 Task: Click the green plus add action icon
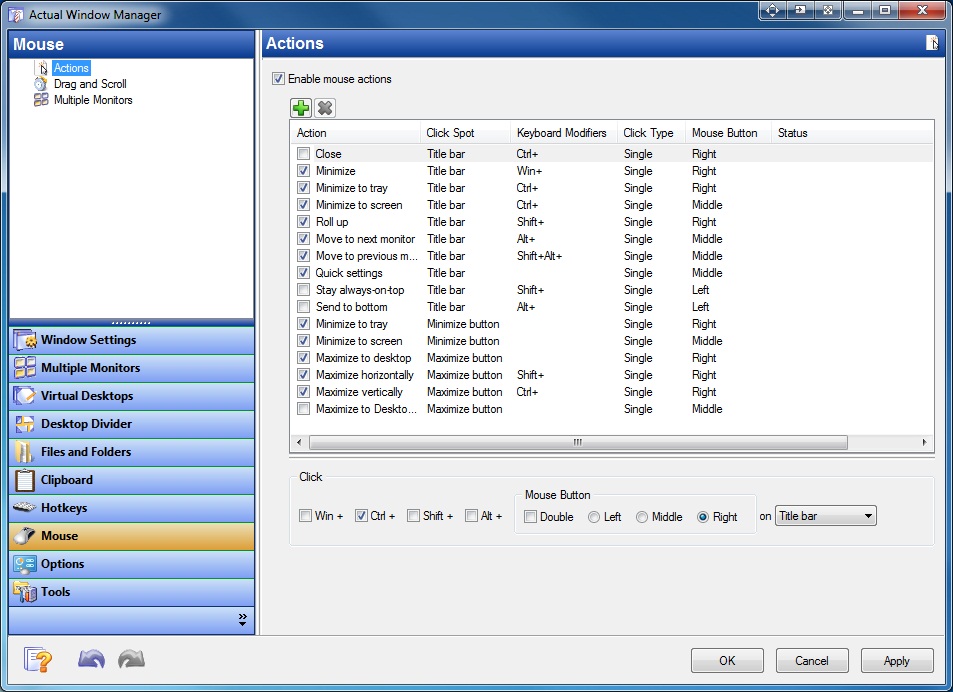301,108
